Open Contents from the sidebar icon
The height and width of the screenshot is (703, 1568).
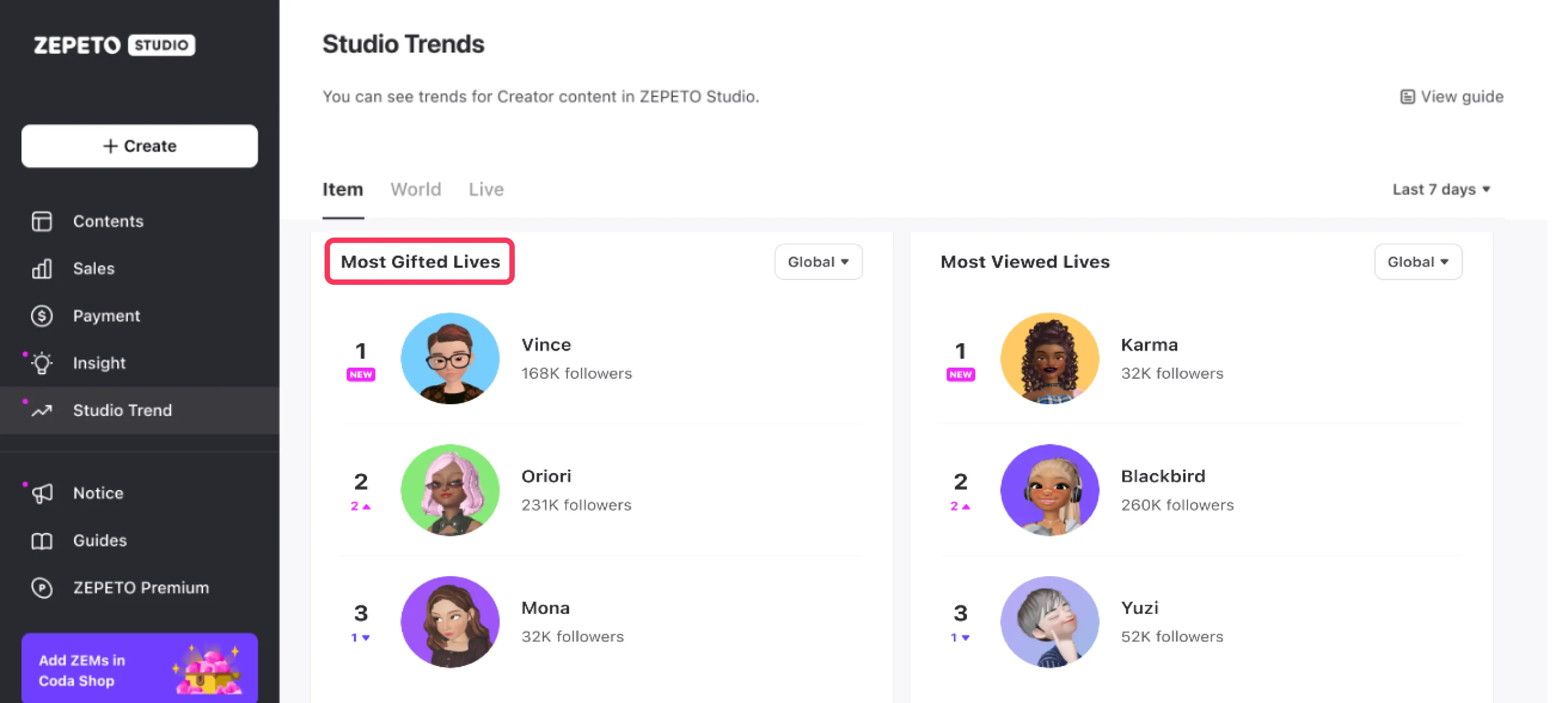[41, 221]
